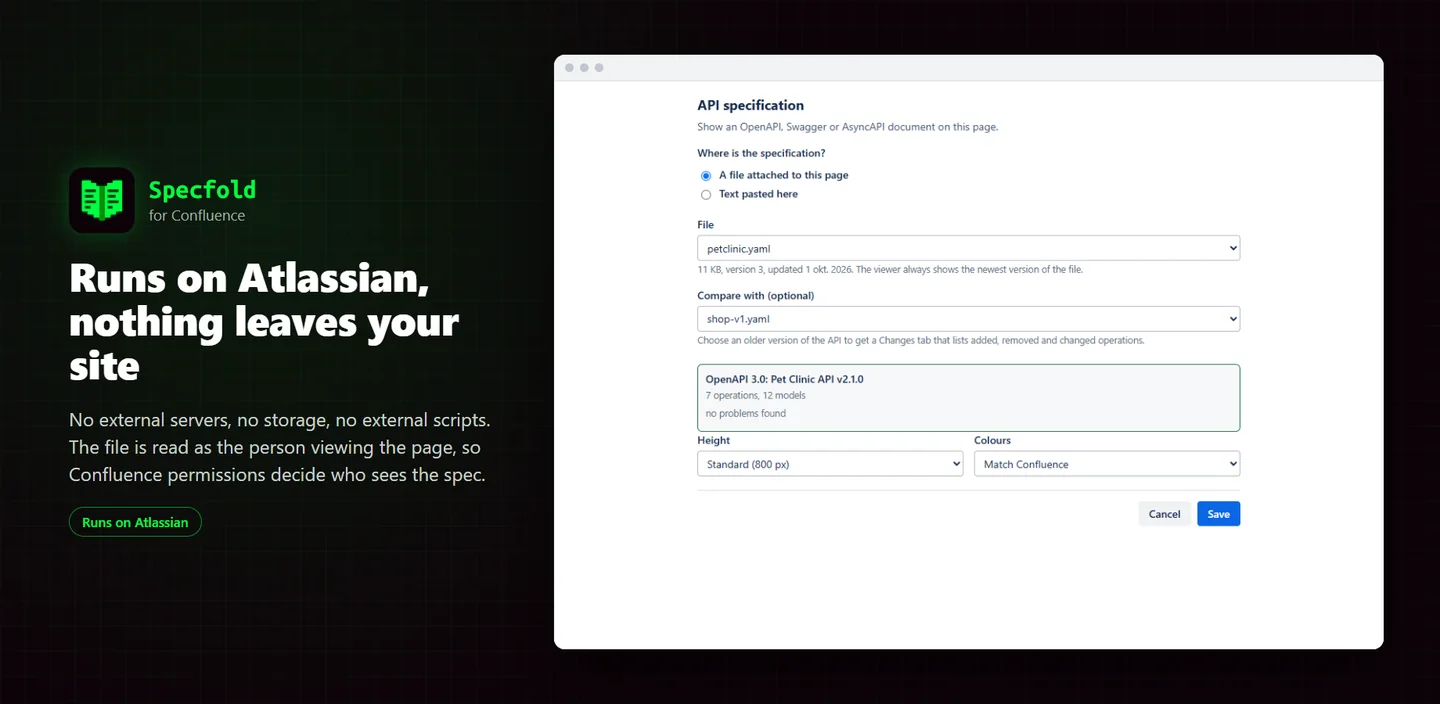Select the 'Text pasted here' radio option

click(706, 195)
